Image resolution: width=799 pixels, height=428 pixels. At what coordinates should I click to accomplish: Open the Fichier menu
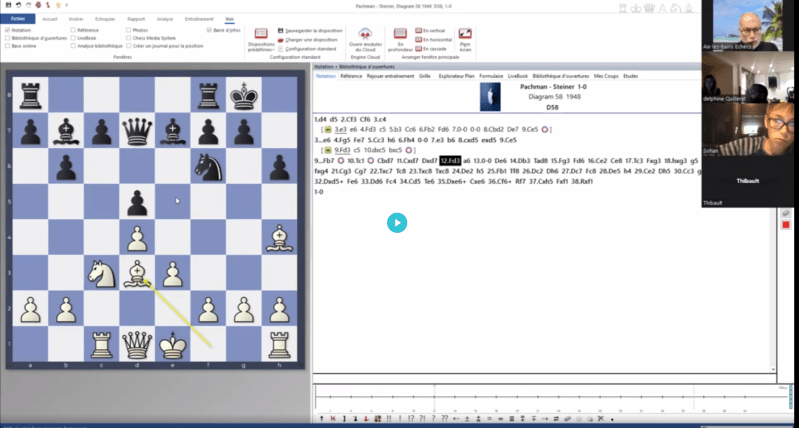tap(17, 18)
